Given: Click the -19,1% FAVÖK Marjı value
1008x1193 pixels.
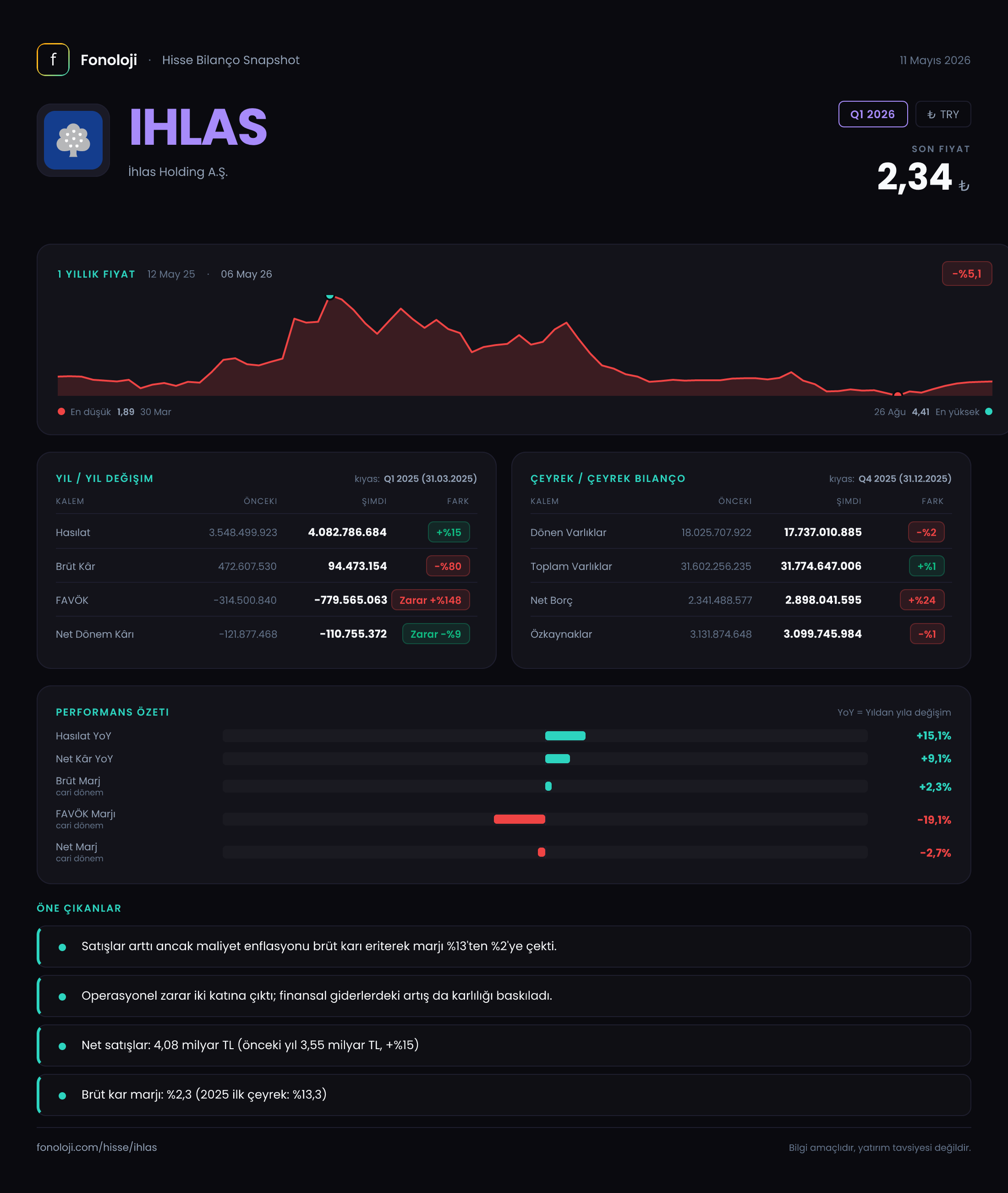Looking at the screenshot, I should tap(934, 819).
